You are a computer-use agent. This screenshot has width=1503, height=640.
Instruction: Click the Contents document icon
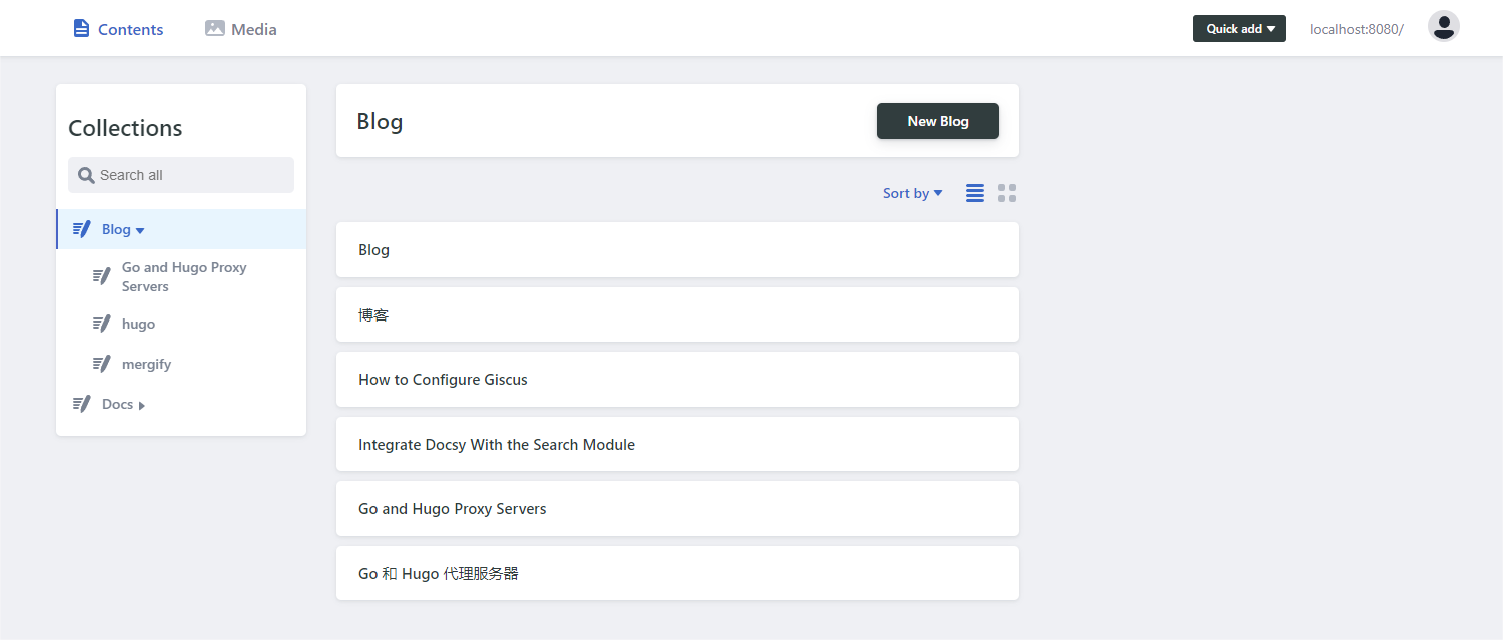pos(82,28)
